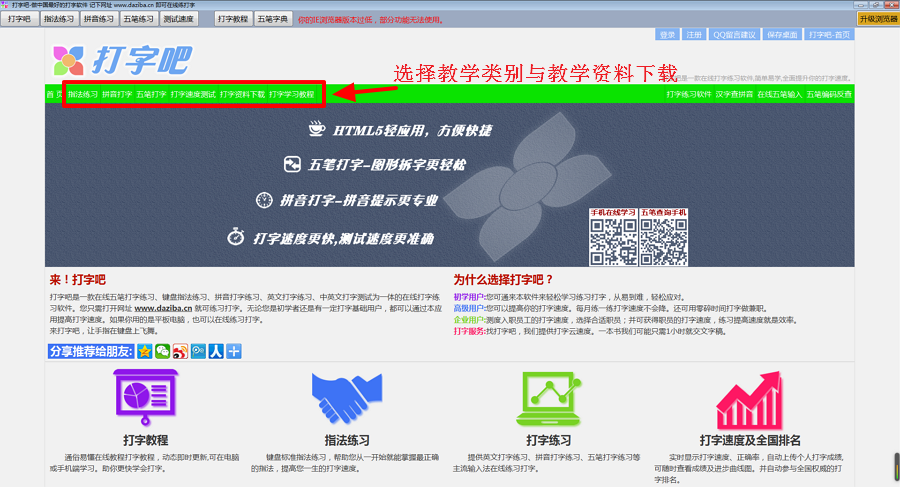Click the 为什么选择打字吧？ heading
This screenshot has height=487, width=900.
503,280
